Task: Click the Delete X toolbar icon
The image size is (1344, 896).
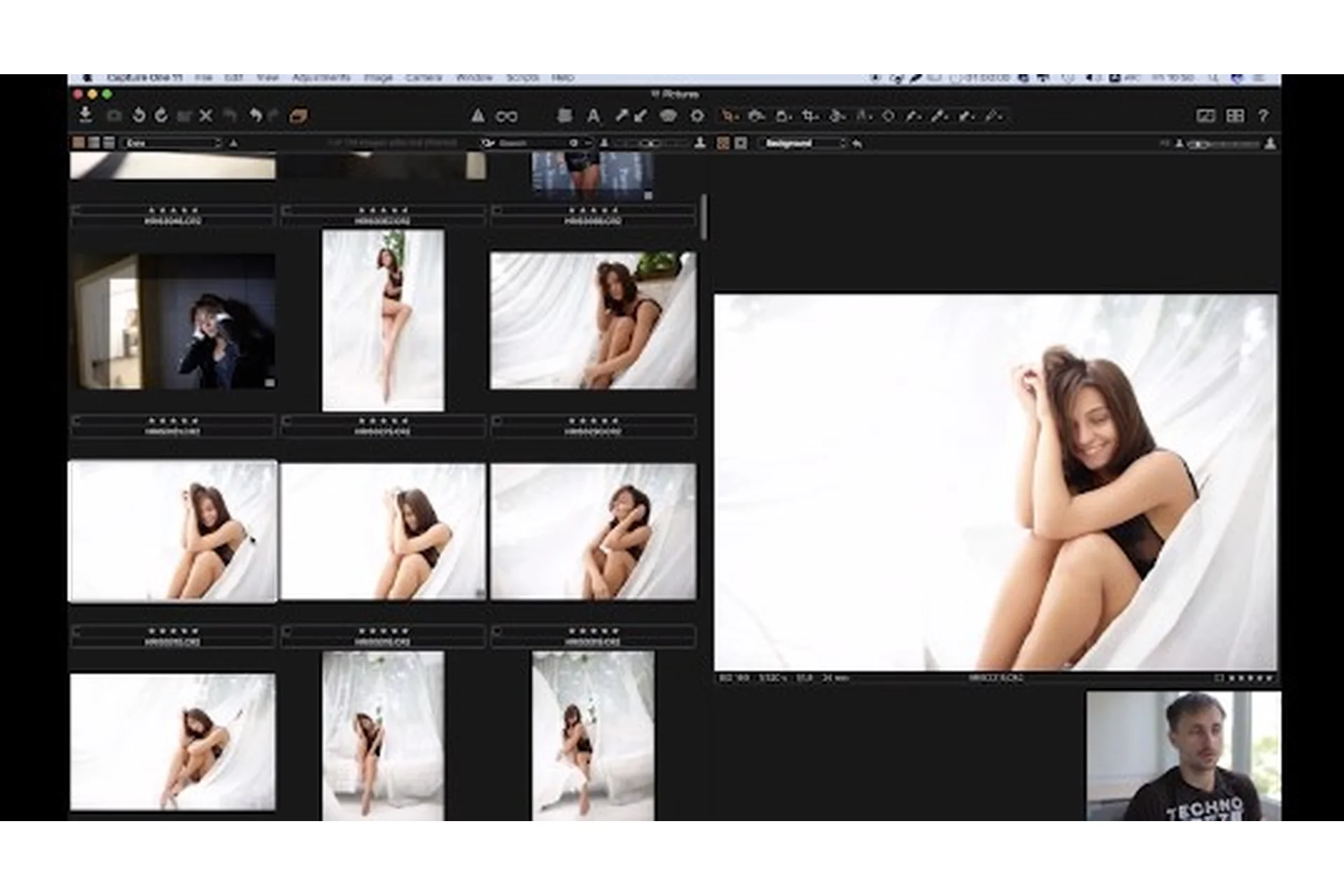Action: click(x=206, y=115)
